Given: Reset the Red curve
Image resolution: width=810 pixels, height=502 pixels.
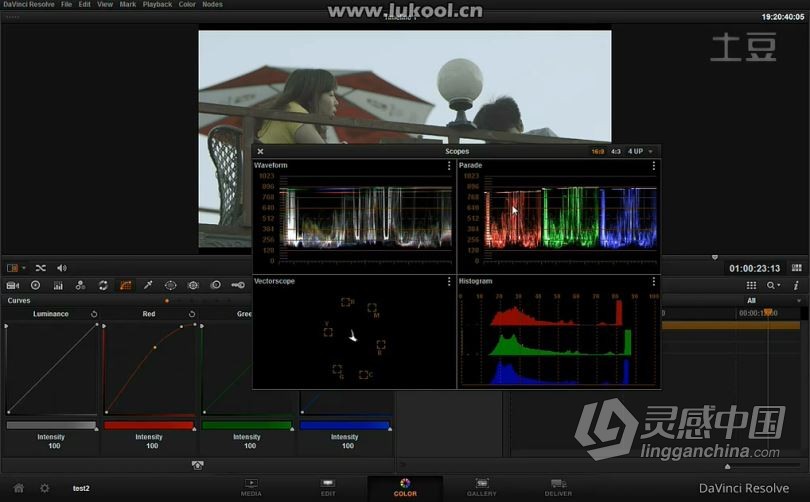Looking at the screenshot, I should (x=192, y=314).
